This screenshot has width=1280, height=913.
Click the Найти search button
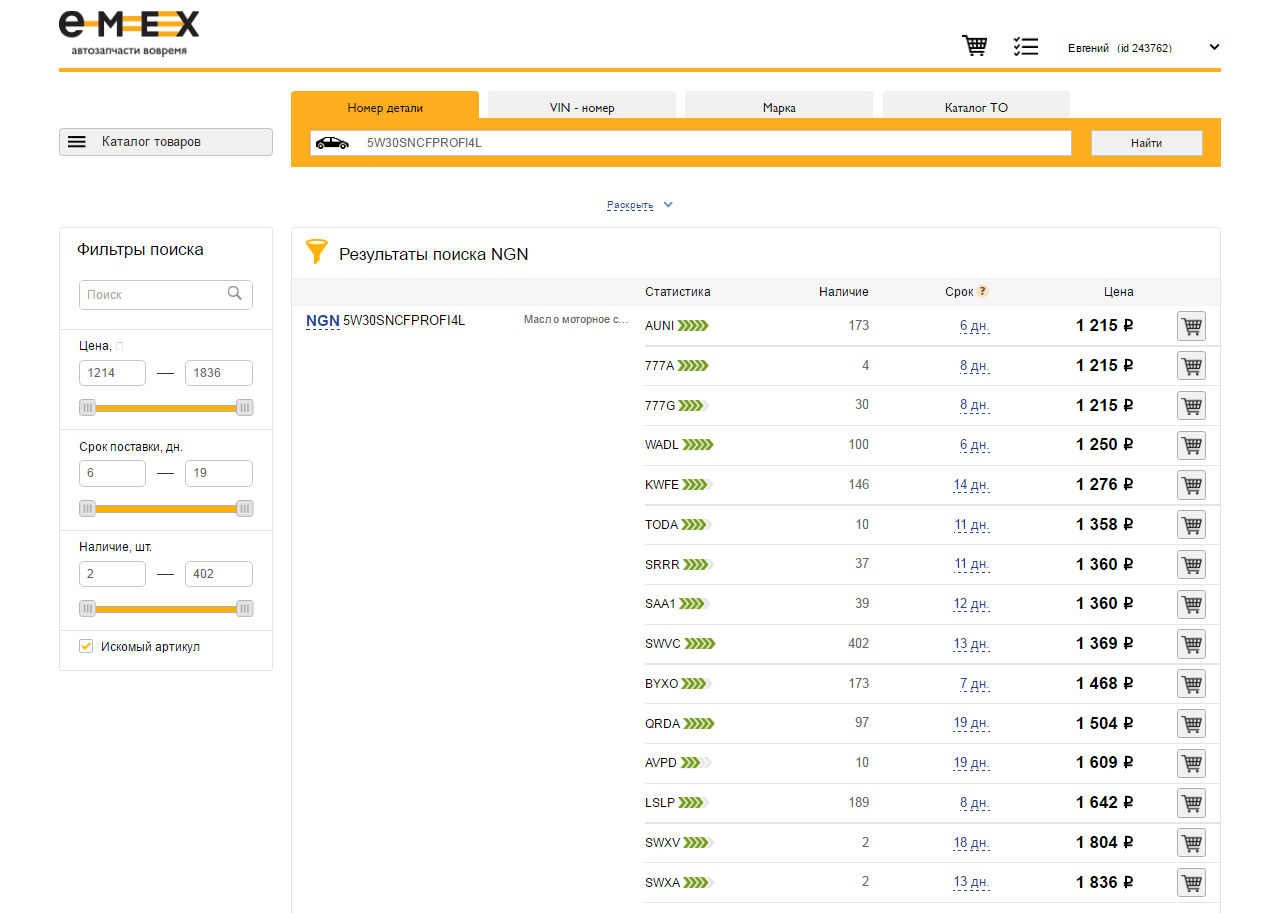[1146, 143]
